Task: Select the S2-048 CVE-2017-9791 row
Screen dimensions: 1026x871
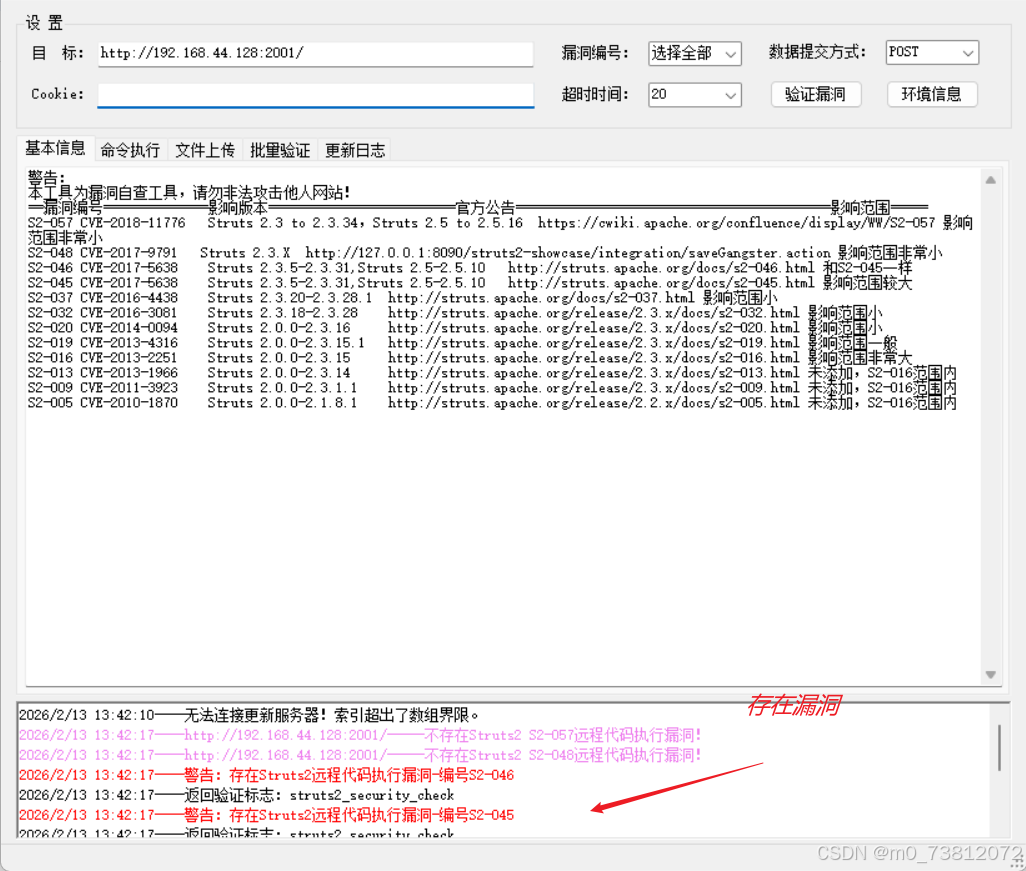Action: point(485,253)
